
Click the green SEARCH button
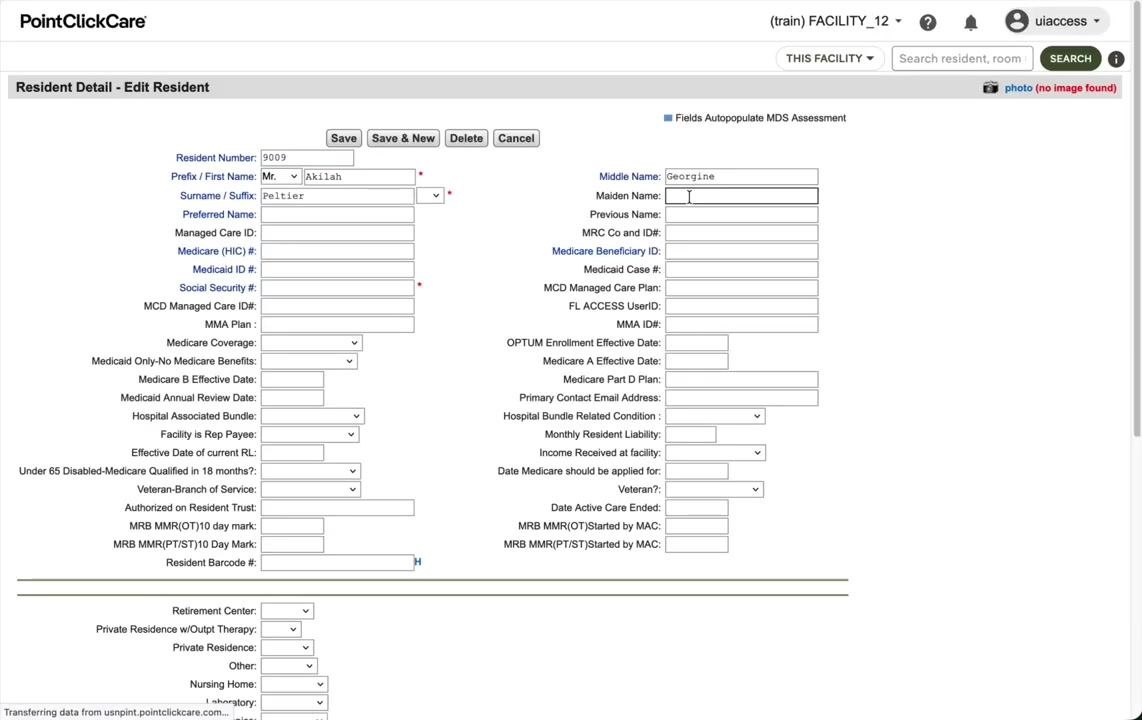pyautogui.click(x=1070, y=58)
